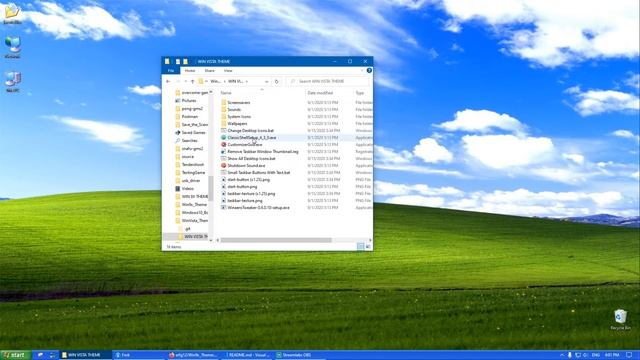Switch to the View ribbon tab
The height and width of the screenshot is (360, 640).
(x=228, y=71)
